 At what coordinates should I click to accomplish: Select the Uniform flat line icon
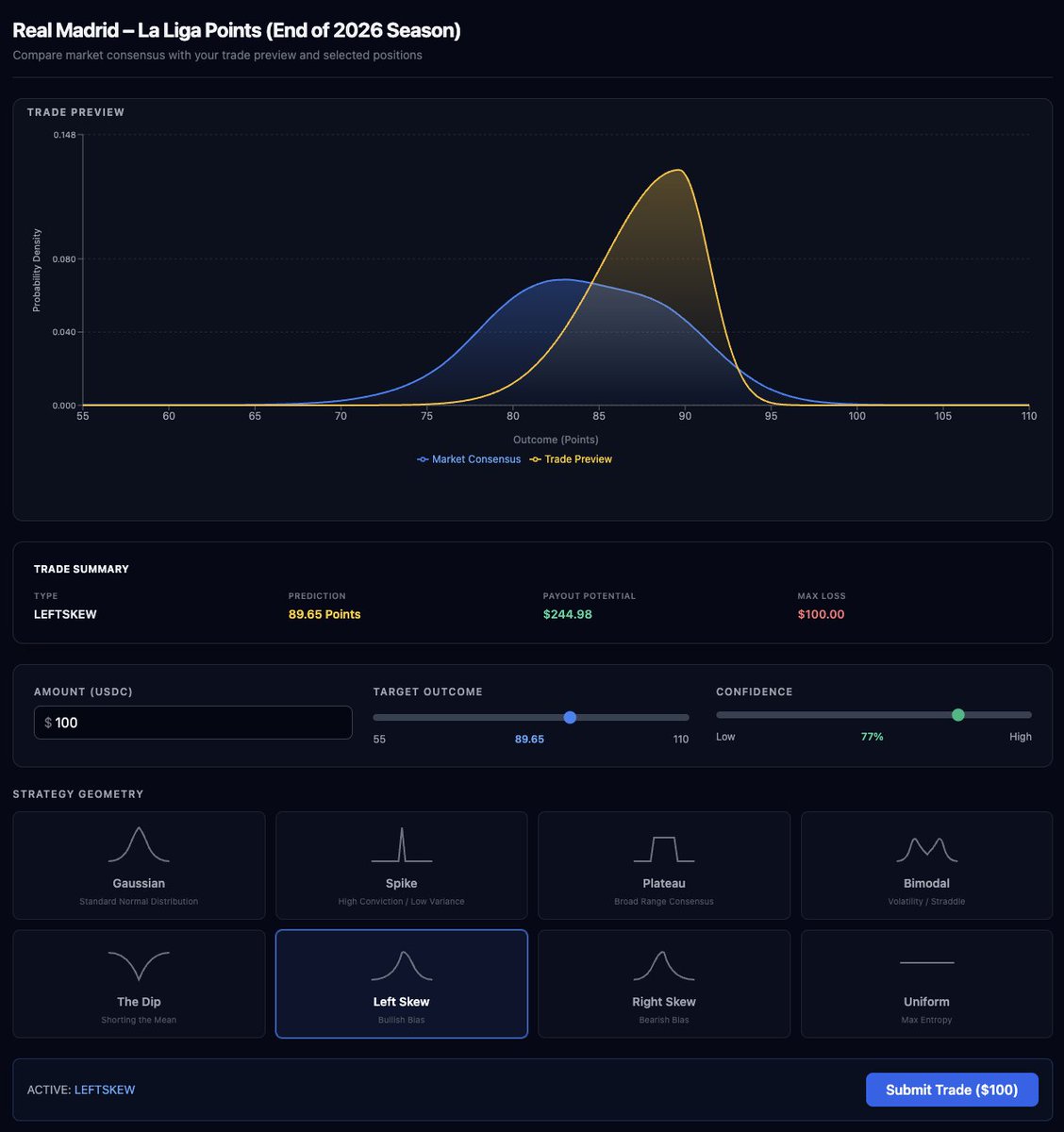tap(926, 962)
